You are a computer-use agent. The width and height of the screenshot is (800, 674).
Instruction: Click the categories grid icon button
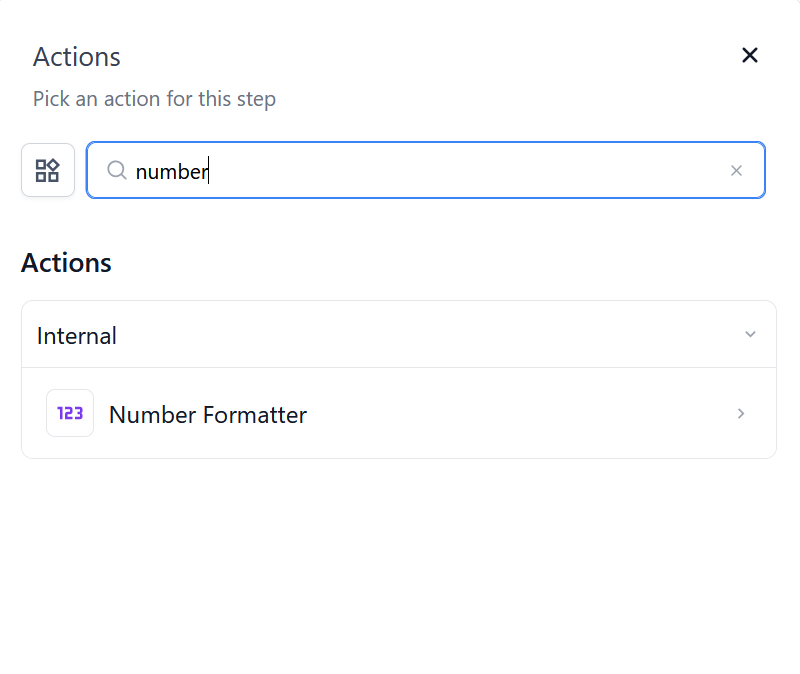[x=48, y=170]
